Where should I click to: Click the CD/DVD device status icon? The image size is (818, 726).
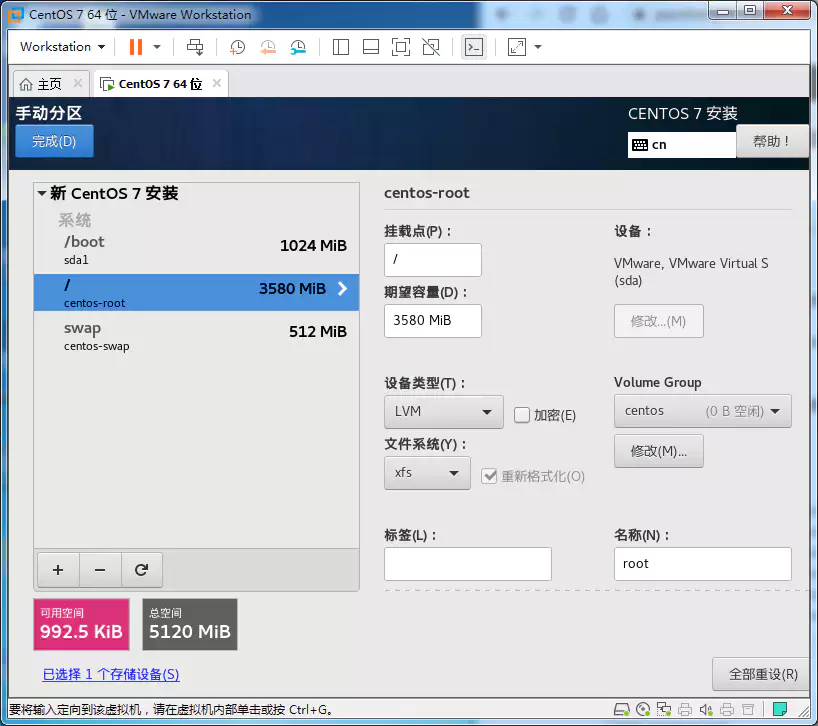coord(644,709)
